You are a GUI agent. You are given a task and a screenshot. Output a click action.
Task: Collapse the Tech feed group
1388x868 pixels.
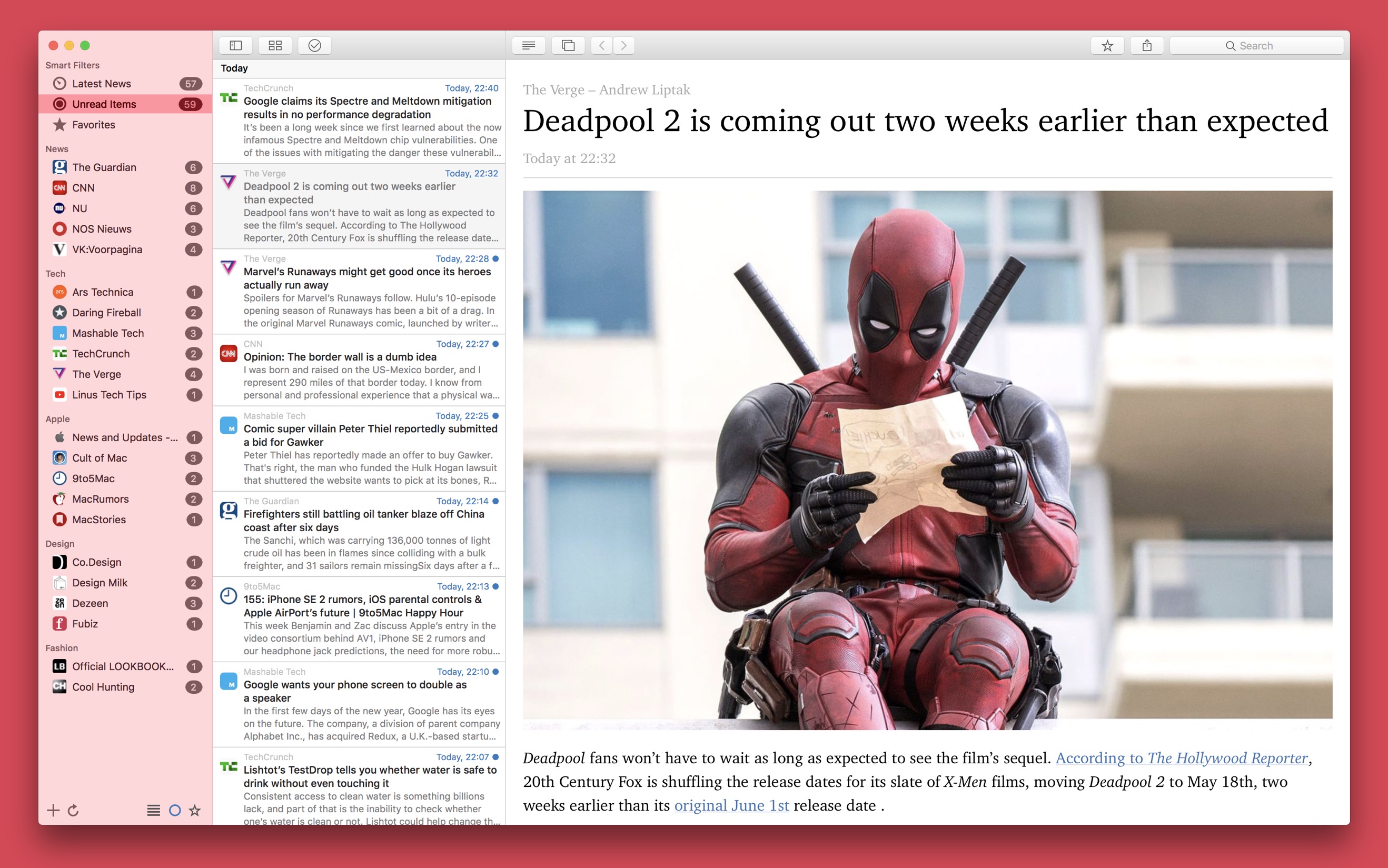56,273
